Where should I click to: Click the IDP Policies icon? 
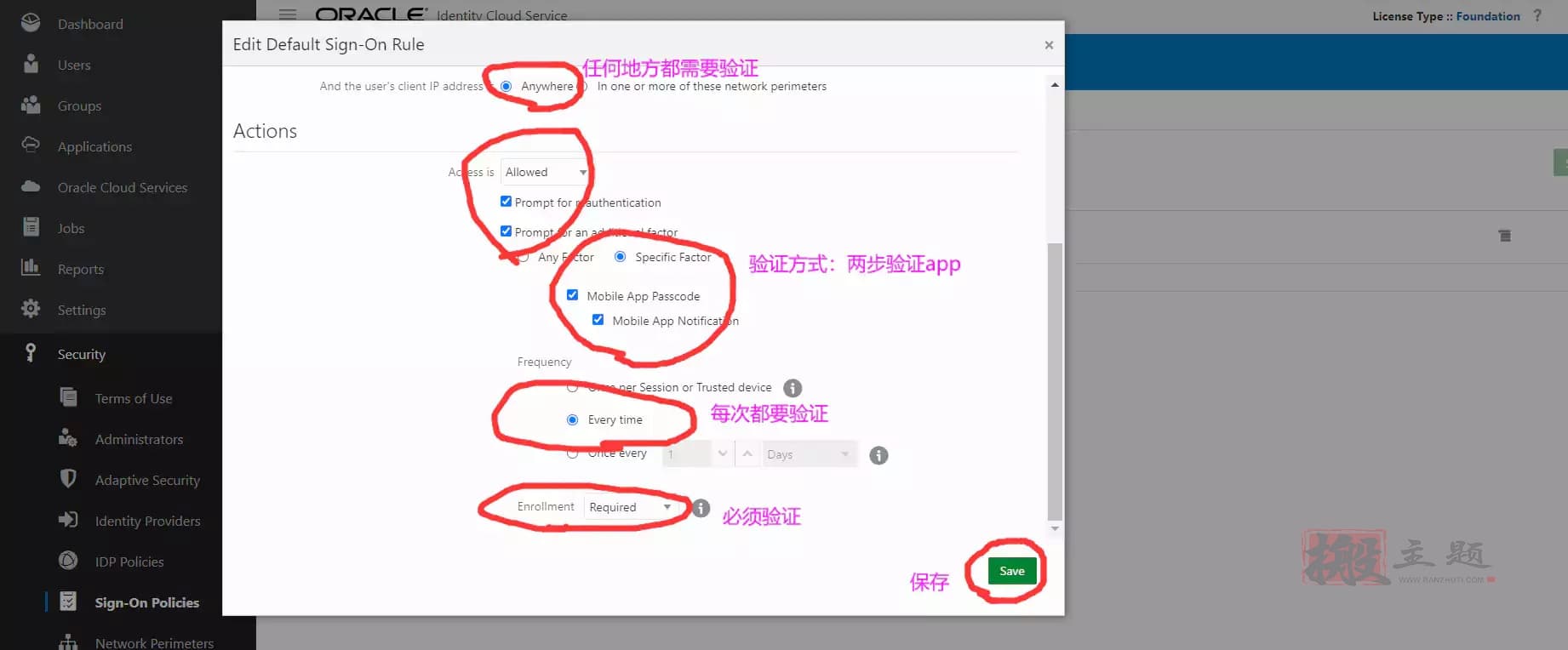pyautogui.click(x=68, y=560)
